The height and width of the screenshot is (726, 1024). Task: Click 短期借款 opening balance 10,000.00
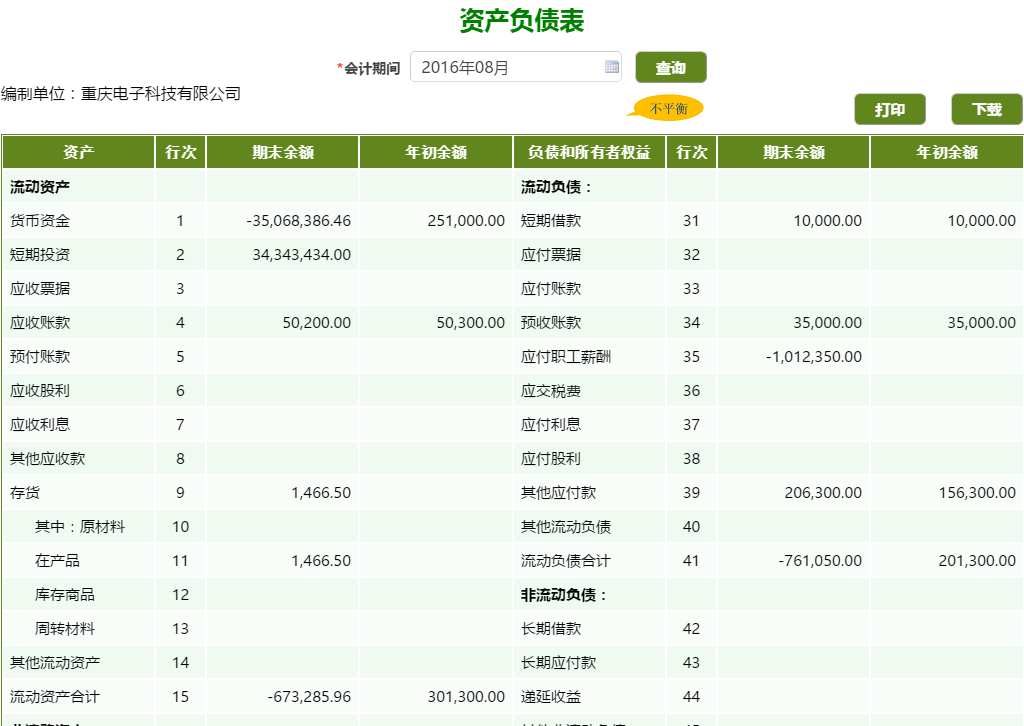(982, 221)
